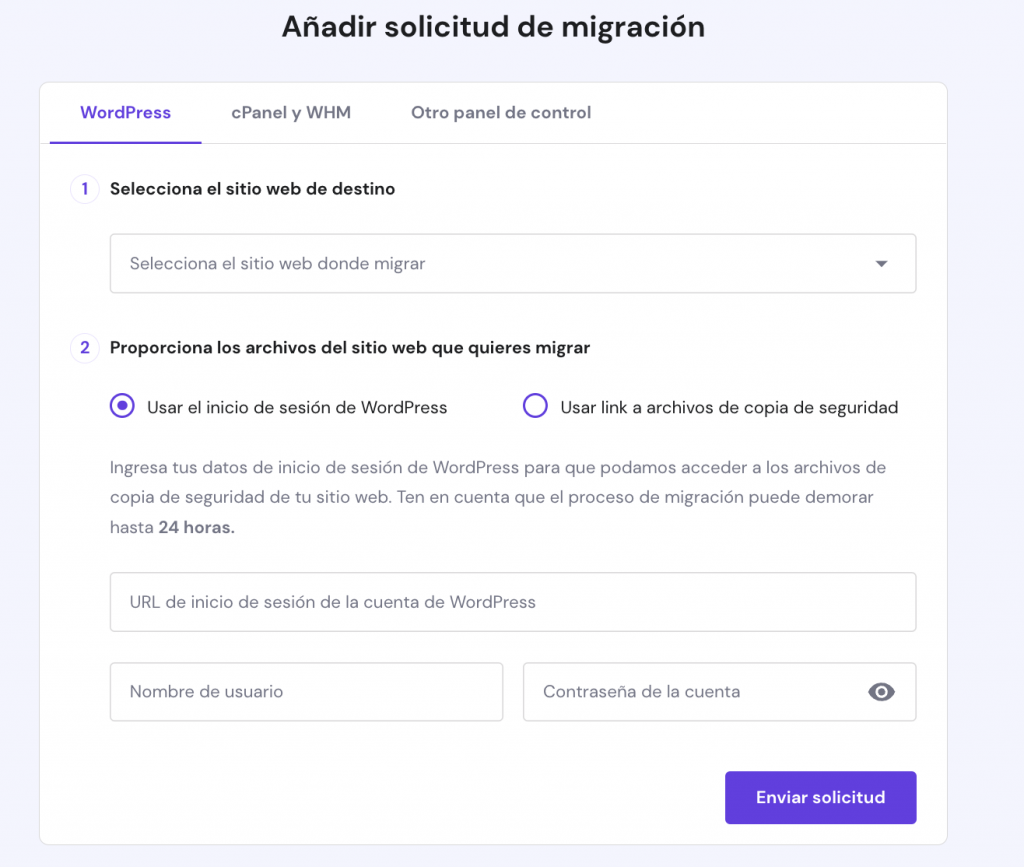Viewport: 1024px width, 867px height.
Task: Open the 'cPanel y WHM' tab
Action: click(291, 113)
